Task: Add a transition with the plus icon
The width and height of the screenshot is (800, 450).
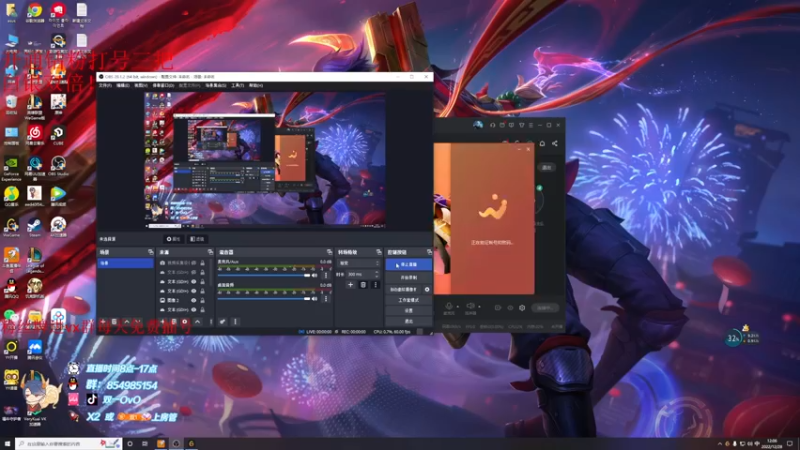Action: coord(351,285)
